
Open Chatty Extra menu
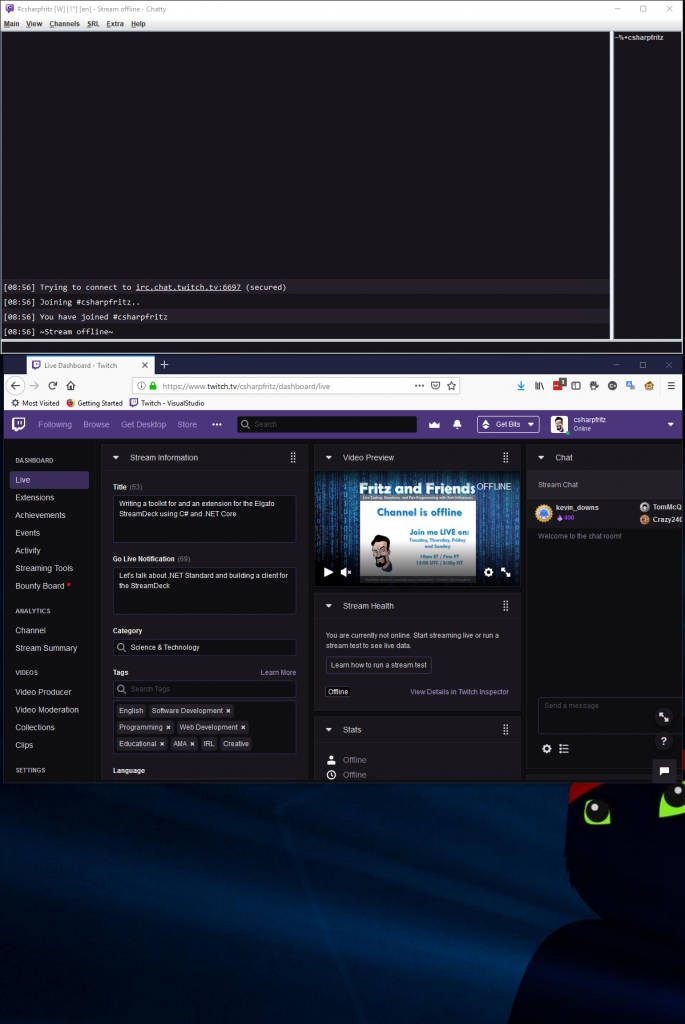coord(115,24)
